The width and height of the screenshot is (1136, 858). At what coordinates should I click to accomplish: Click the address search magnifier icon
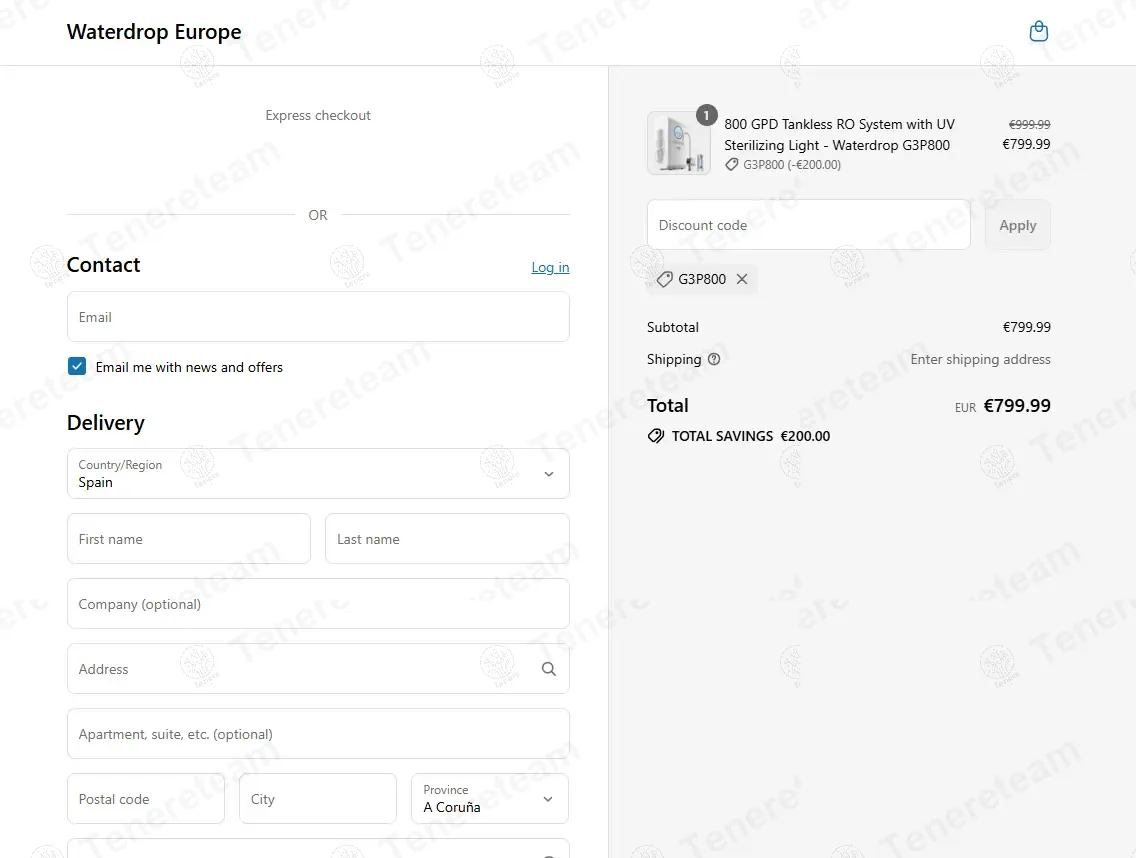tap(548, 669)
